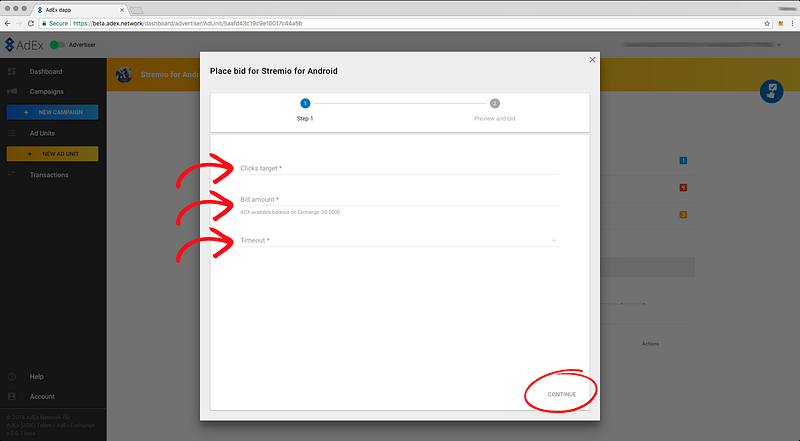The image size is (800, 441).
Task: Click the AdEx logo
Action: [24, 45]
